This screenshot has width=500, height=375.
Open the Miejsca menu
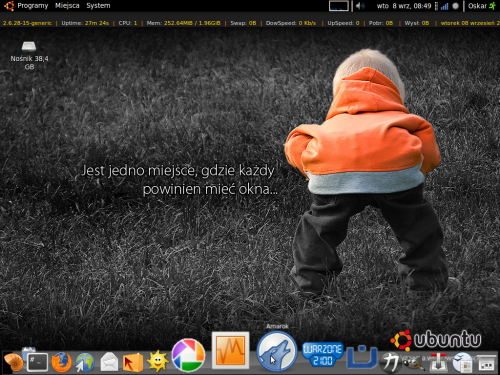[67, 6]
